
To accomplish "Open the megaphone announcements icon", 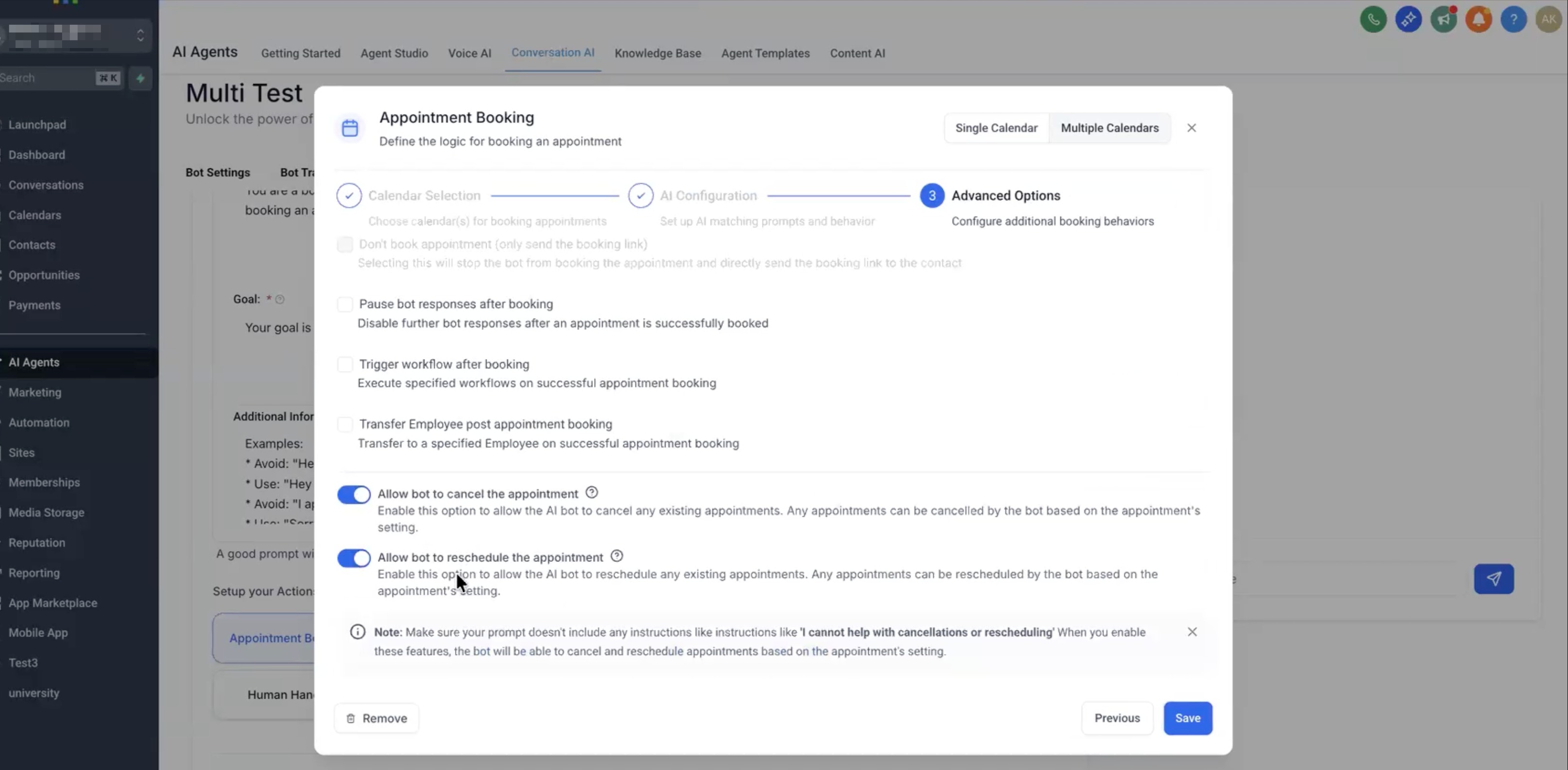I will [1443, 19].
